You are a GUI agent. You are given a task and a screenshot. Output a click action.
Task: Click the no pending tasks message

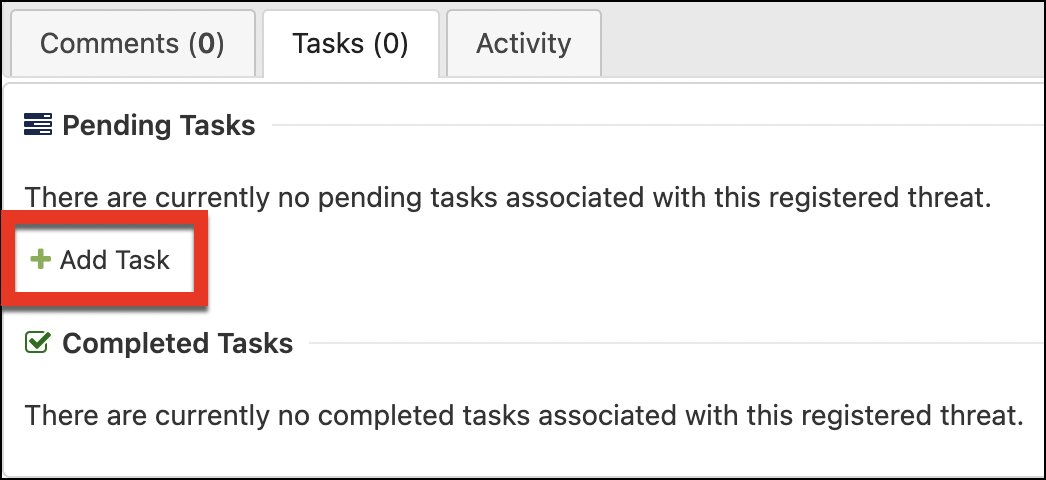tap(508, 197)
